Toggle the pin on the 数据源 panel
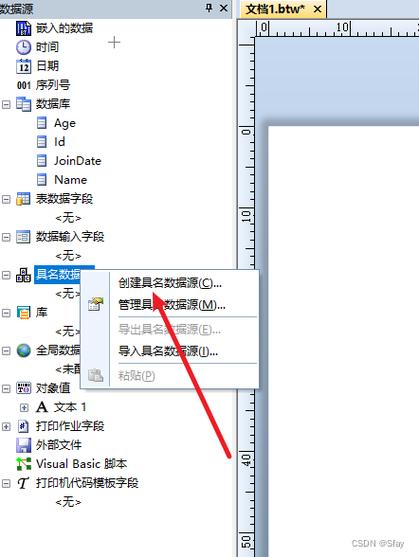 pos(209,8)
